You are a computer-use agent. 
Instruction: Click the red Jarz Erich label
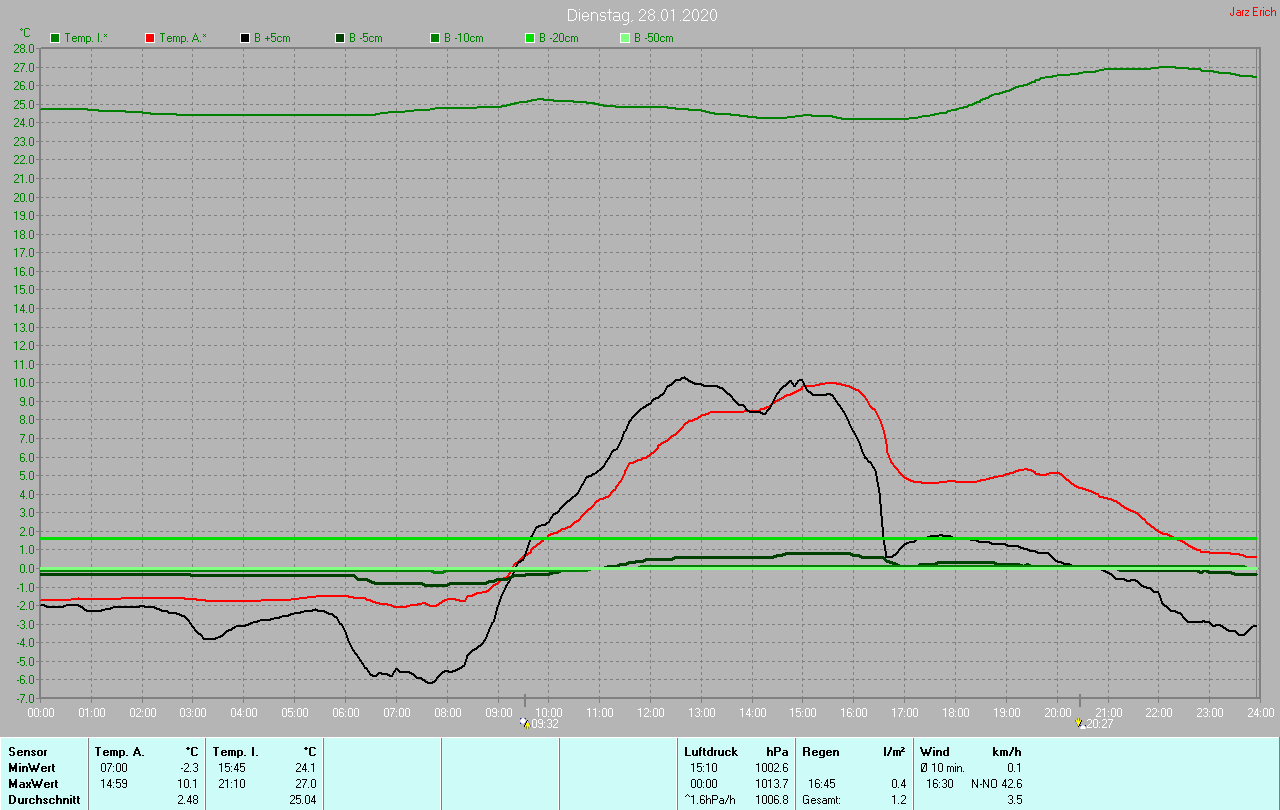(1252, 12)
